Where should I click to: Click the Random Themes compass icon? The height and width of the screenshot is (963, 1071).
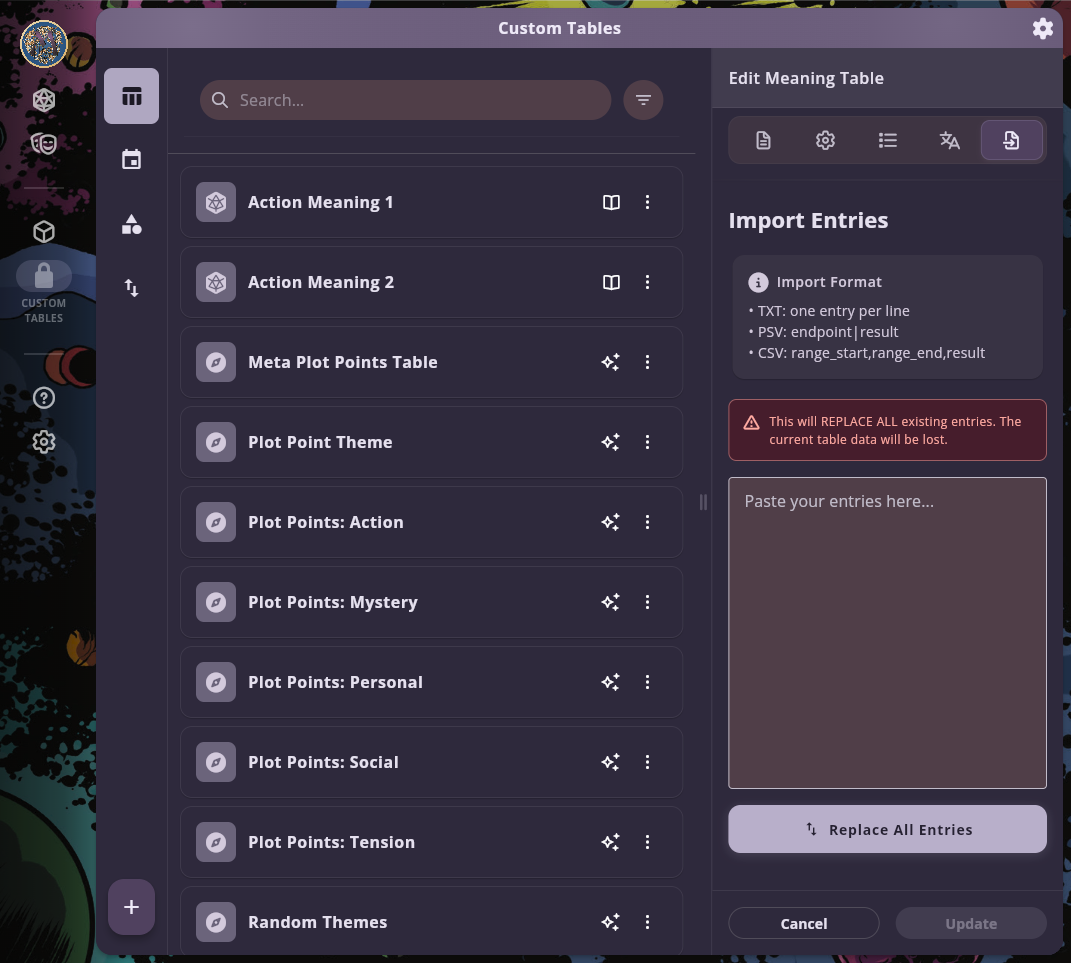[216, 921]
